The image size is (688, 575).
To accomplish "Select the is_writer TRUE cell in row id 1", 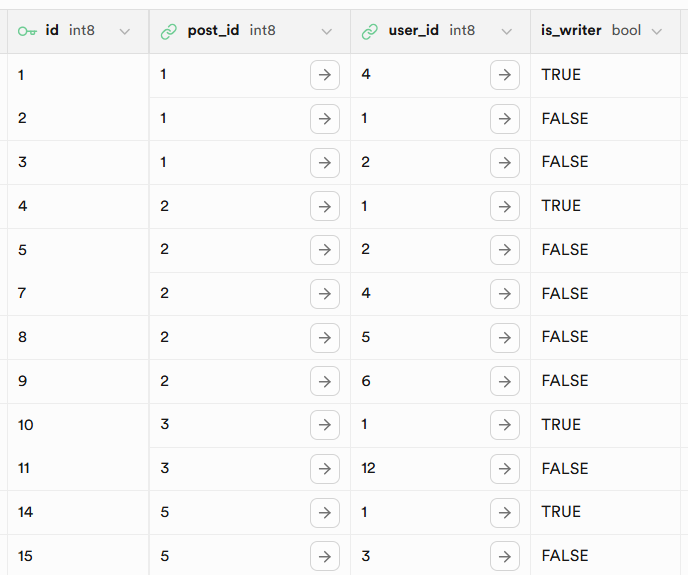I will click(605, 75).
